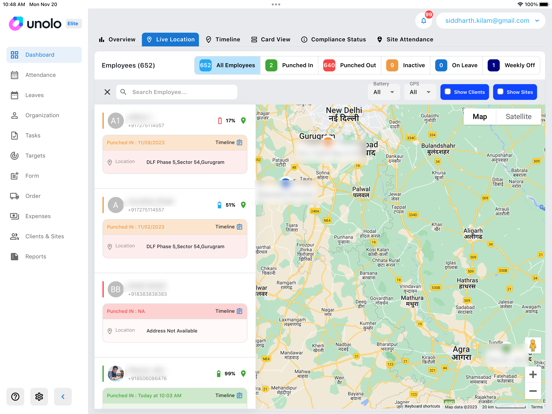Click the Elite plan badge
This screenshot has width=552, height=414.
[73, 24]
